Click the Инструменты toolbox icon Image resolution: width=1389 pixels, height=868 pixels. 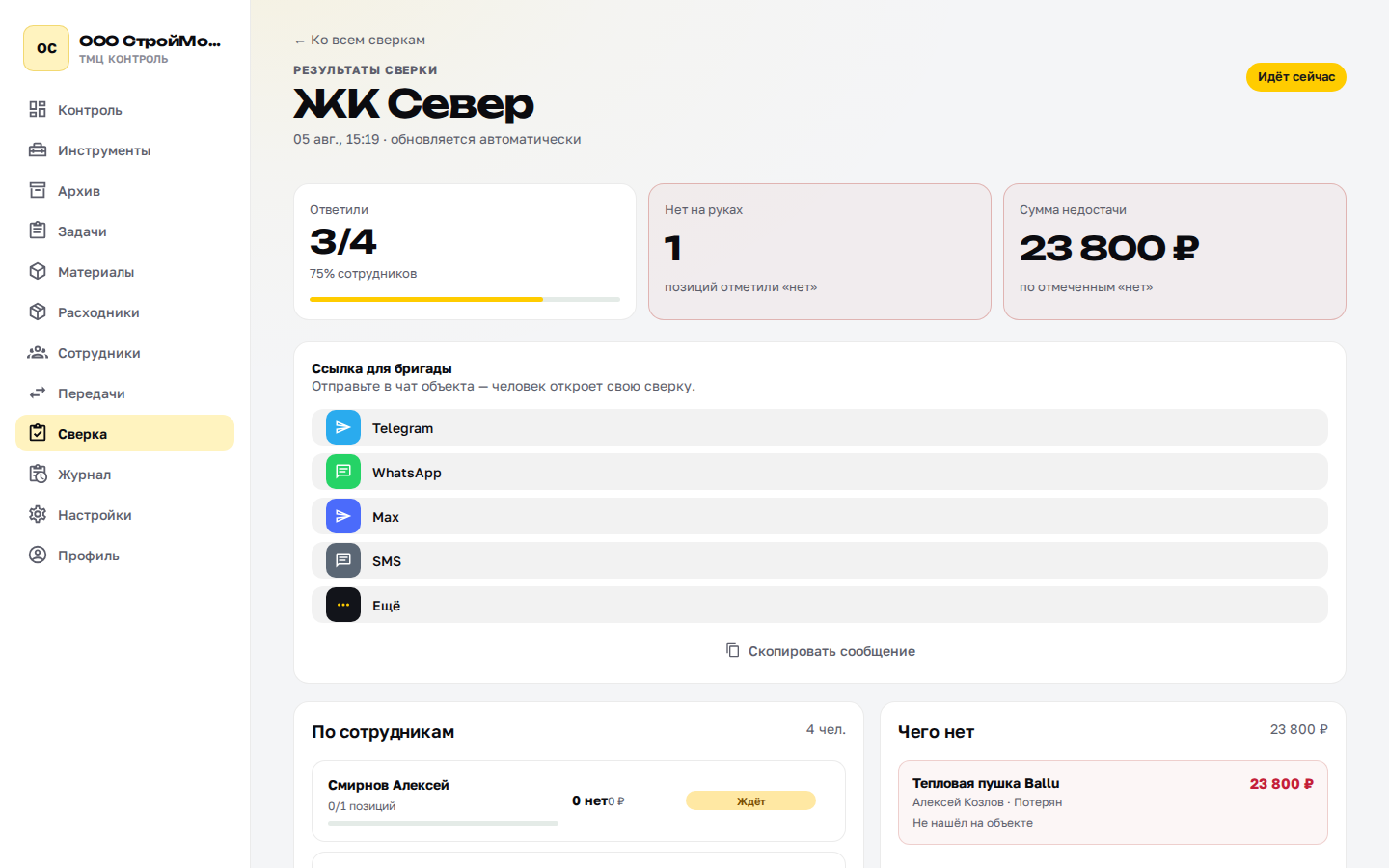point(38,149)
